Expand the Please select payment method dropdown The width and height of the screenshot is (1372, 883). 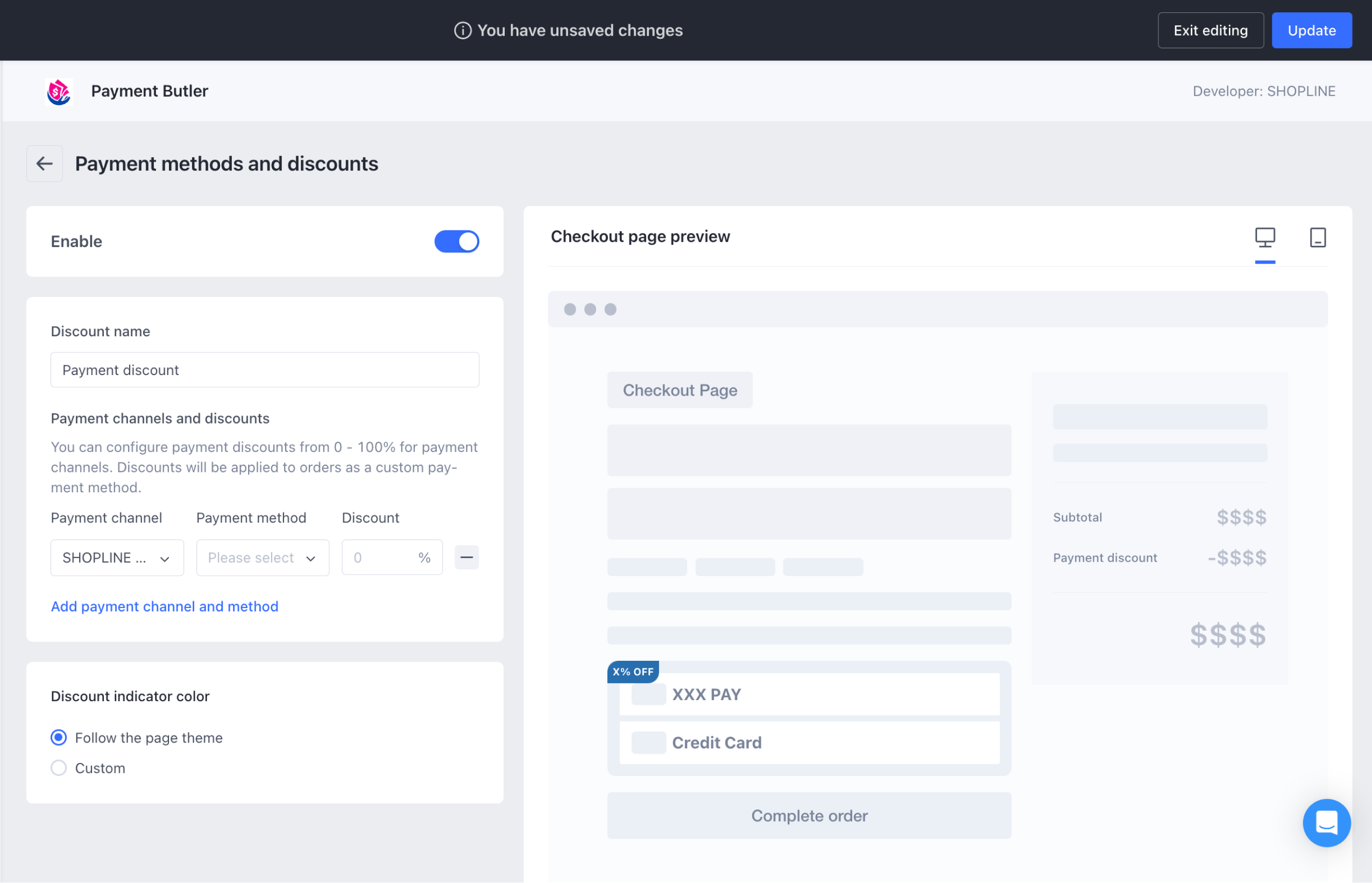tap(263, 557)
